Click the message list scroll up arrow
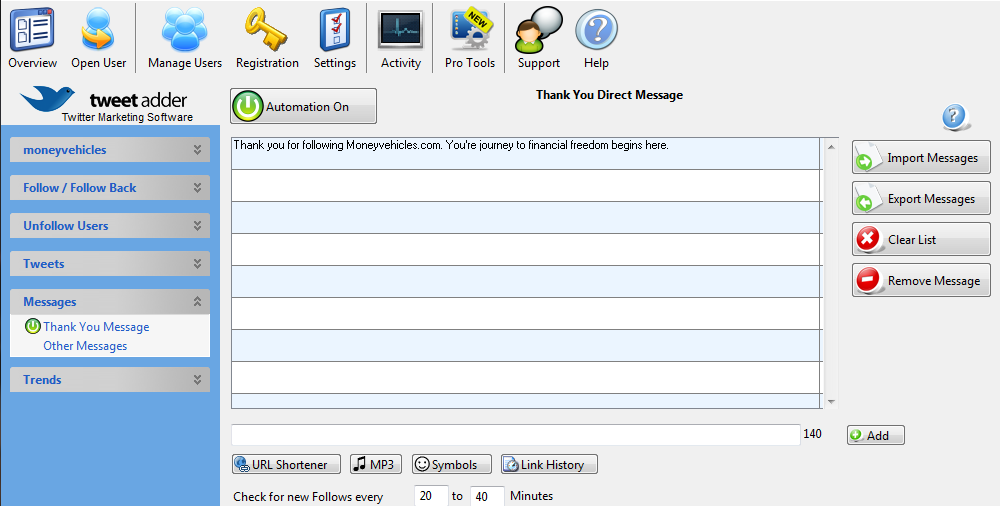 [x=831, y=147]
